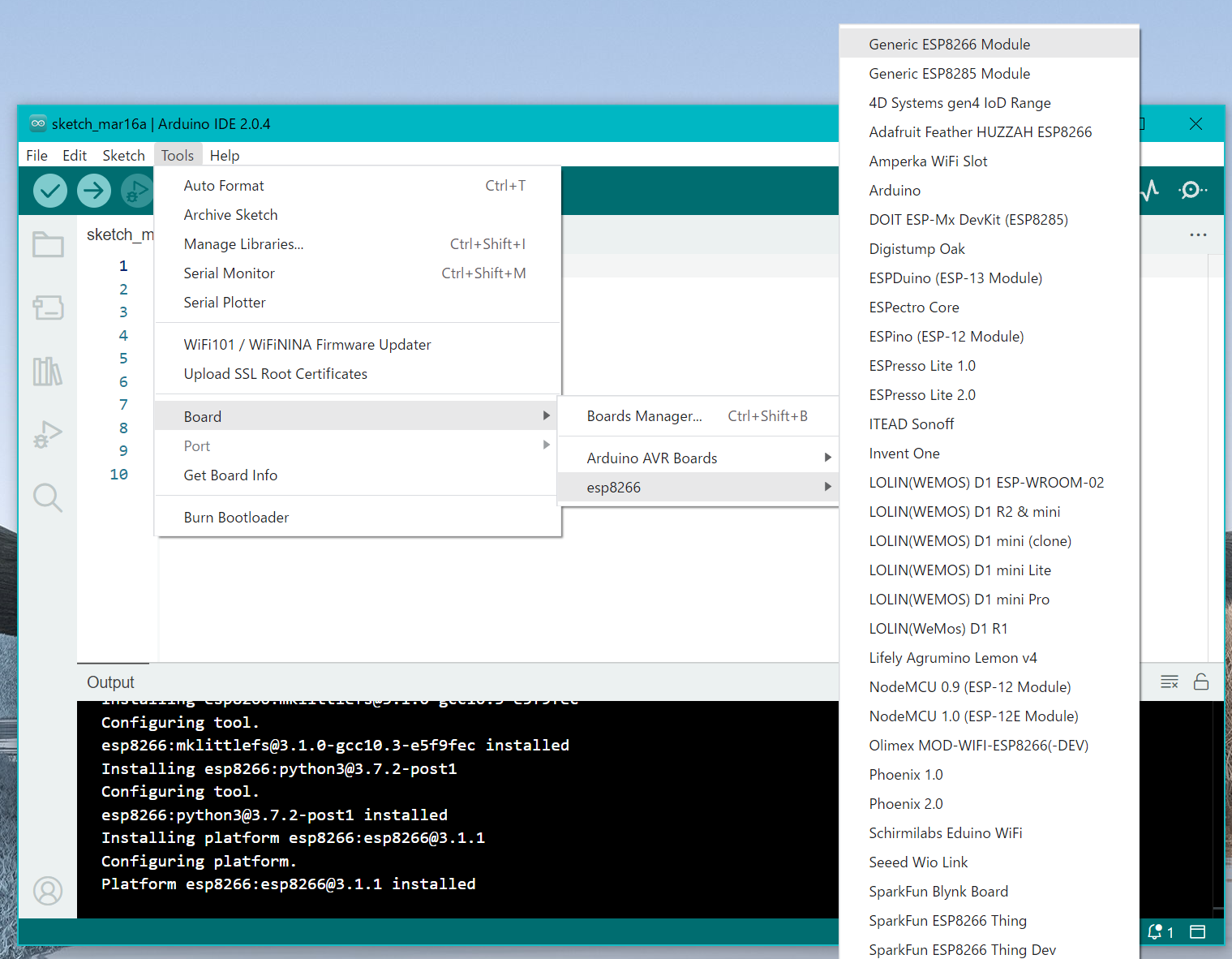Expand the Port submenu
The height and width of the screenshot is (959, 1232).
[197, 445]
